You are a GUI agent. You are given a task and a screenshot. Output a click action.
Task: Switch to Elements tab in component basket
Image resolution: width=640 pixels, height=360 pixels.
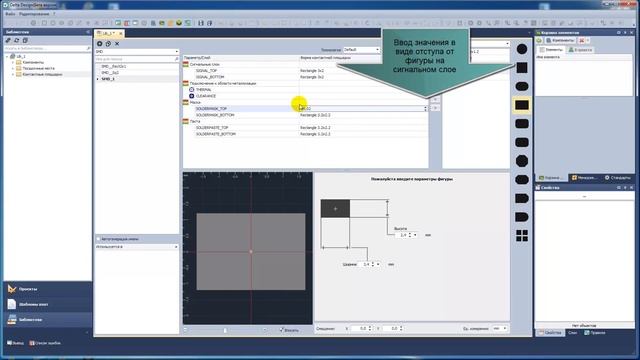coord(551,50)
